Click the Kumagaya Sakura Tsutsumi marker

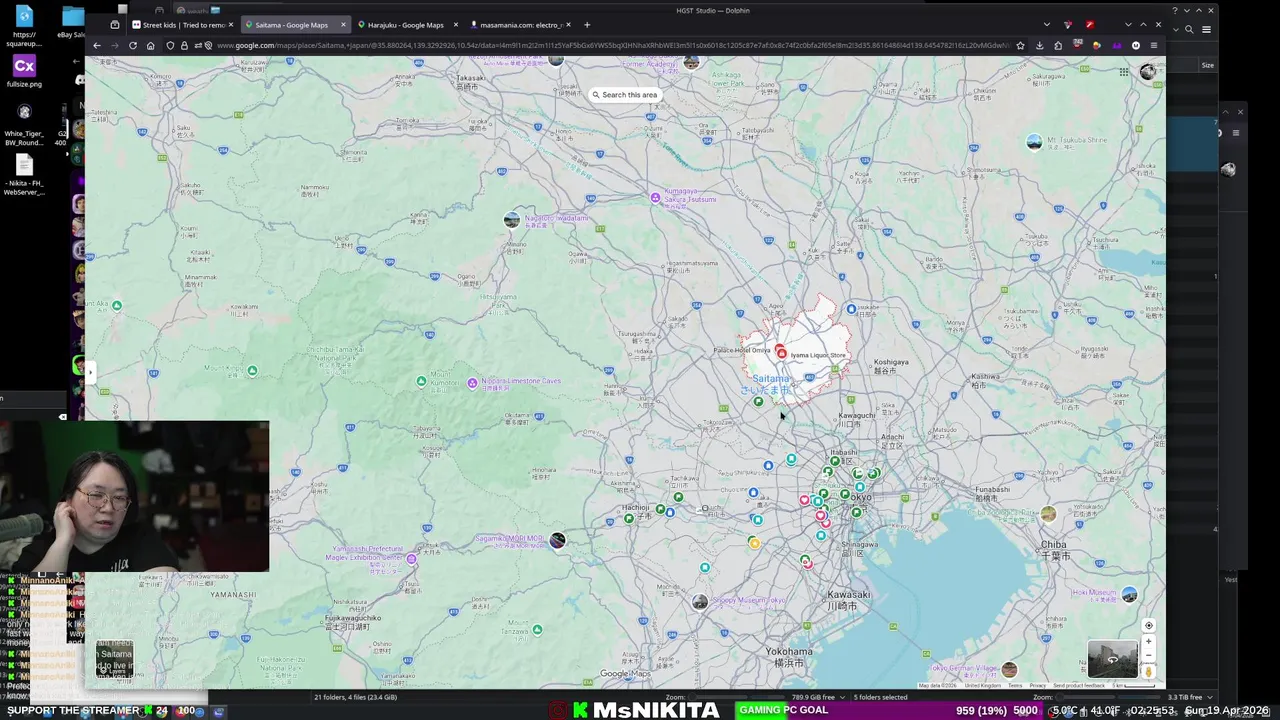coord(655,198)
